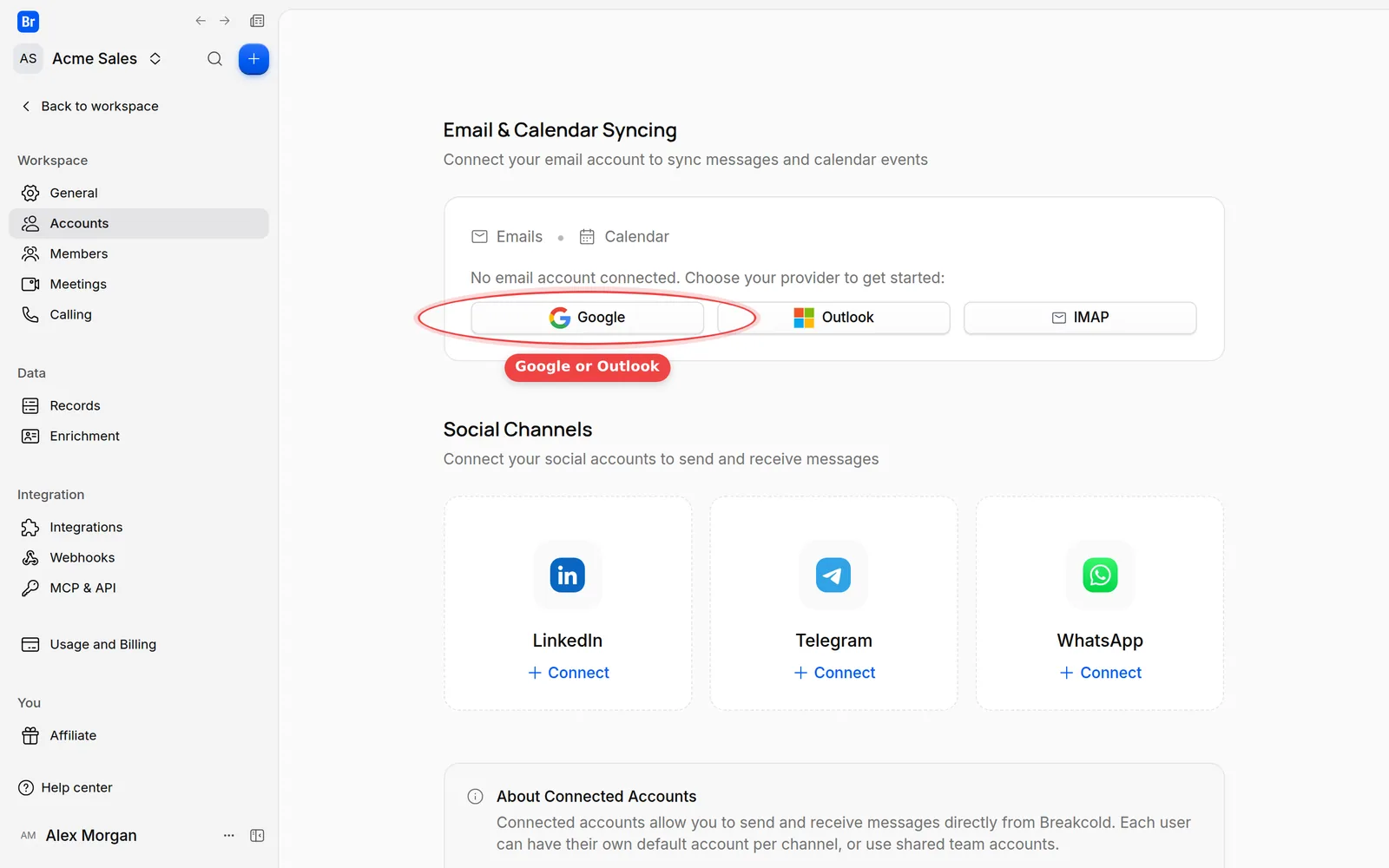This screenshot has width=1389, height=868.
Task: Connect an IMAP email account
Action: tap(1080, 318)
